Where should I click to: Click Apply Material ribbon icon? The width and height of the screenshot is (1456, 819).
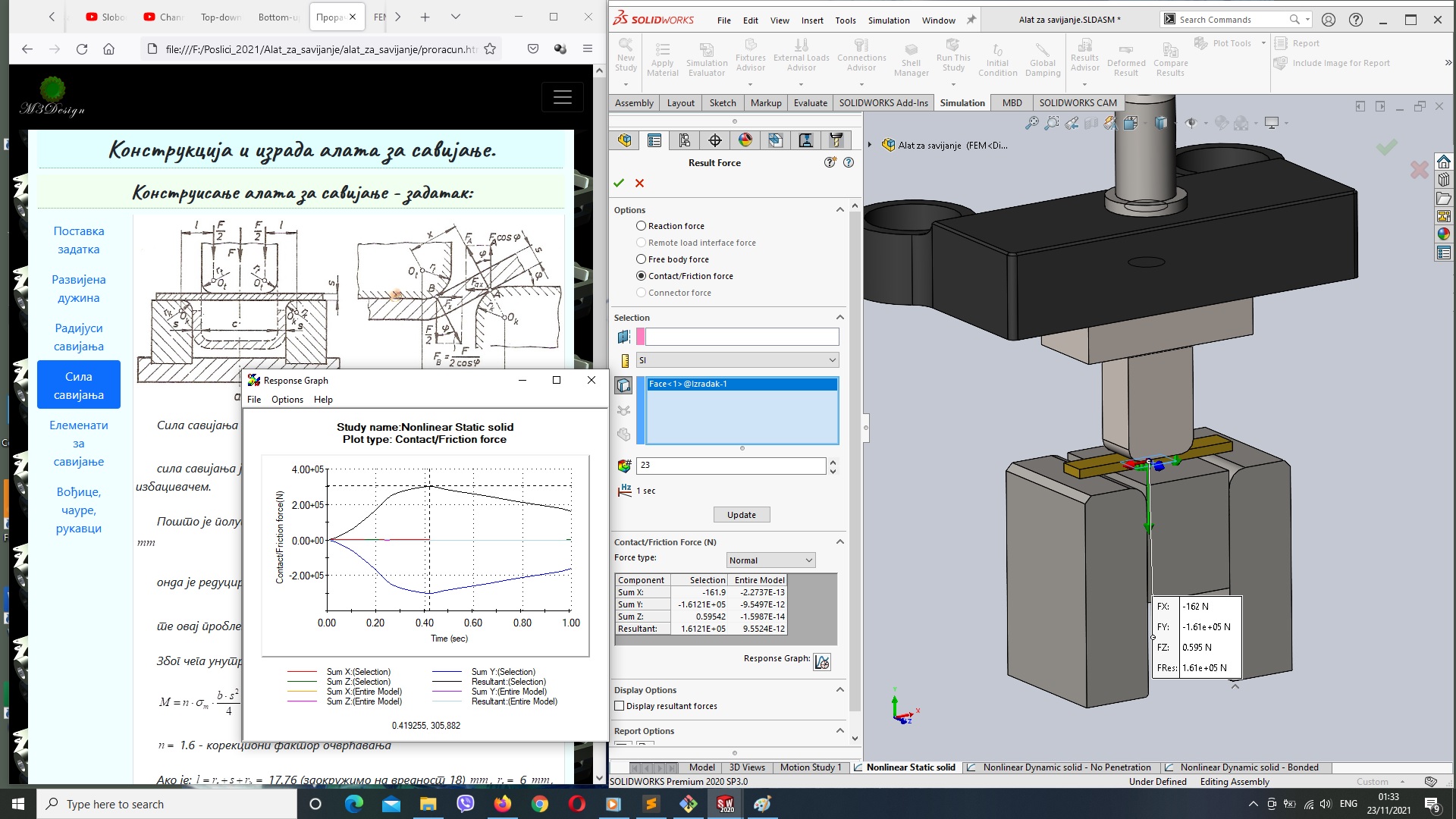point(662,61)
